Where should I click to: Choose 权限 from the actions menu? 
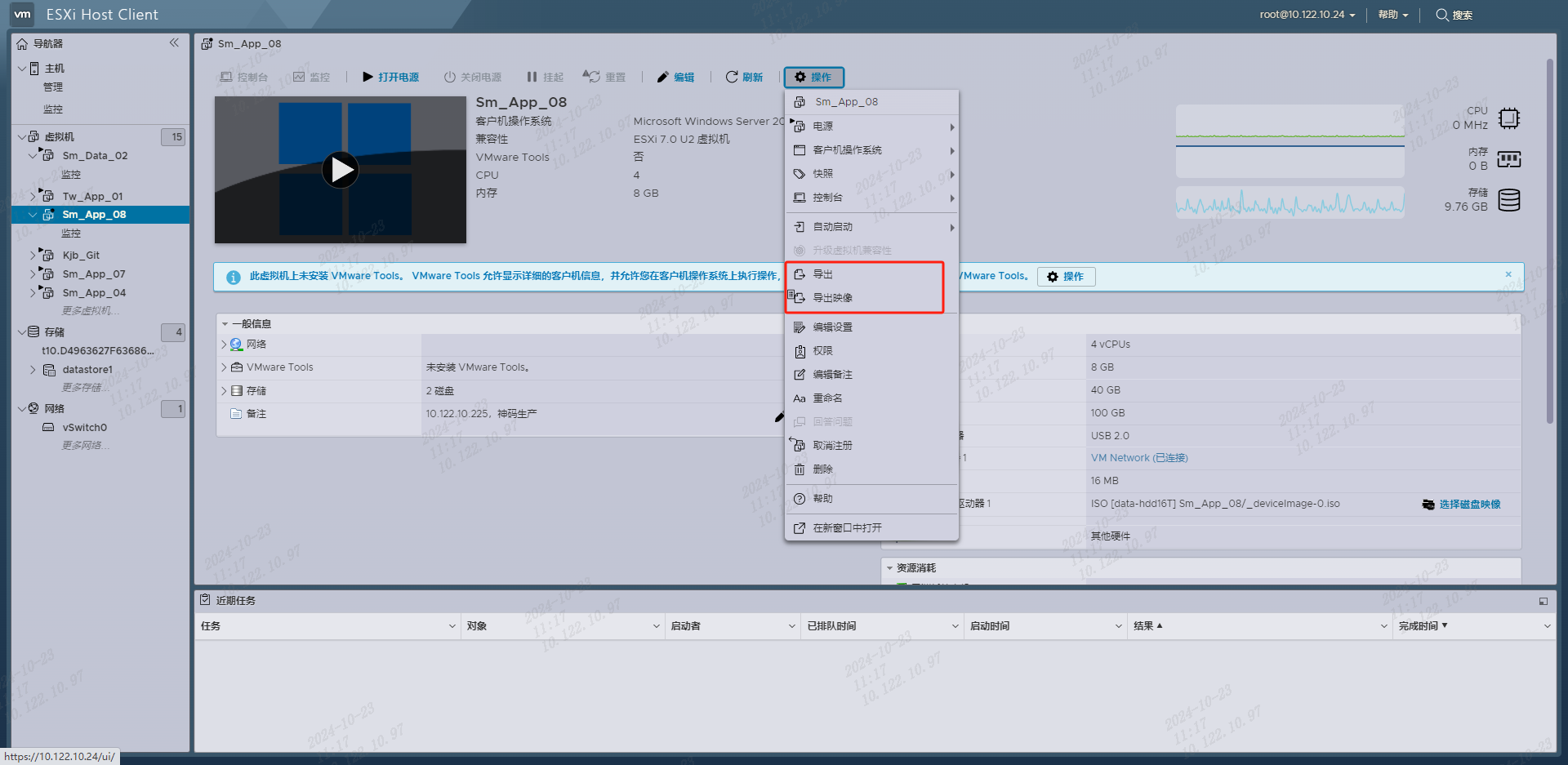pos(871,351)
